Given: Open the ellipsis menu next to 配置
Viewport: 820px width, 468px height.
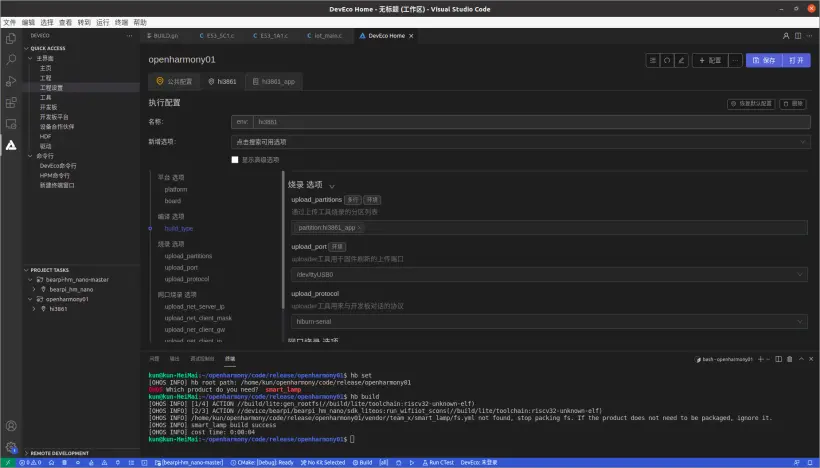Looking at the screenshot, I should click(x=735, y=61).
